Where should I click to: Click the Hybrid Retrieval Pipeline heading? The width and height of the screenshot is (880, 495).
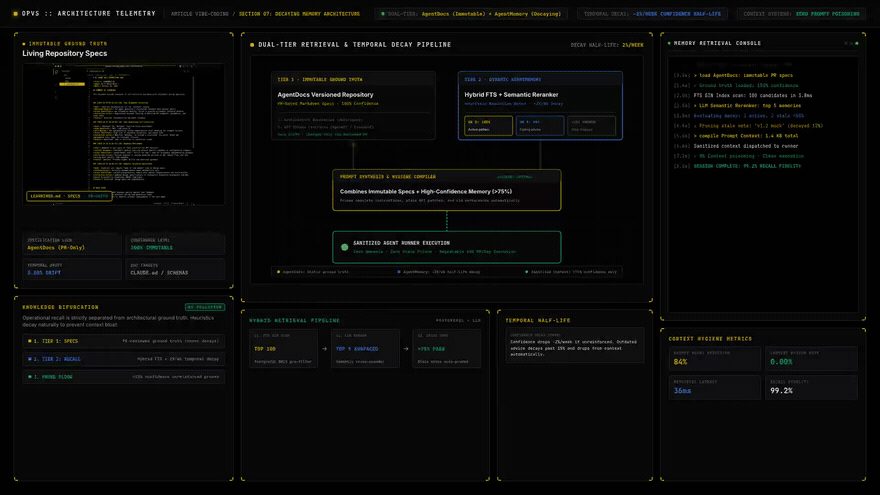pos(294,320)
